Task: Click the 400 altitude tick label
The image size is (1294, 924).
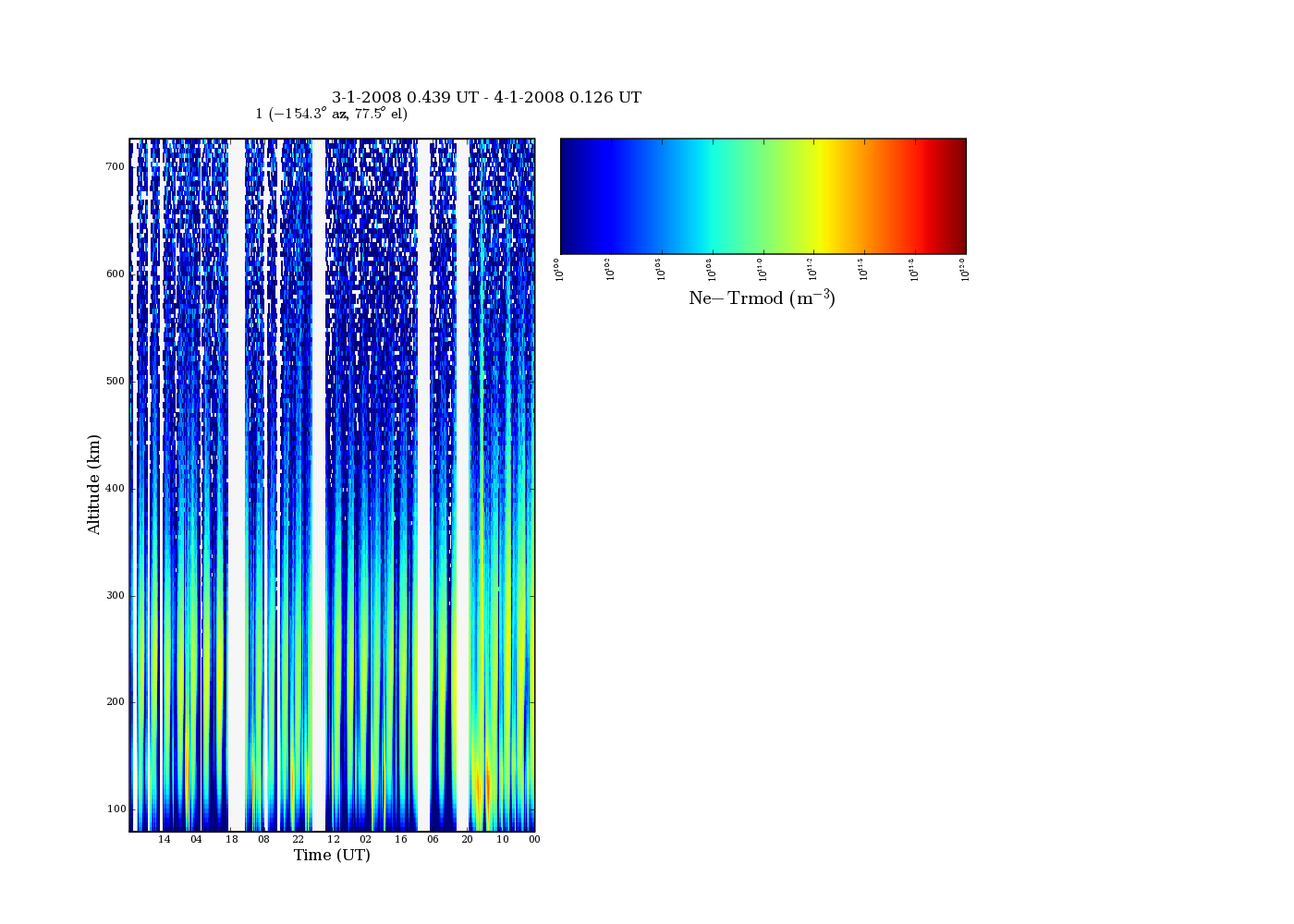Action: pos(115,488)
